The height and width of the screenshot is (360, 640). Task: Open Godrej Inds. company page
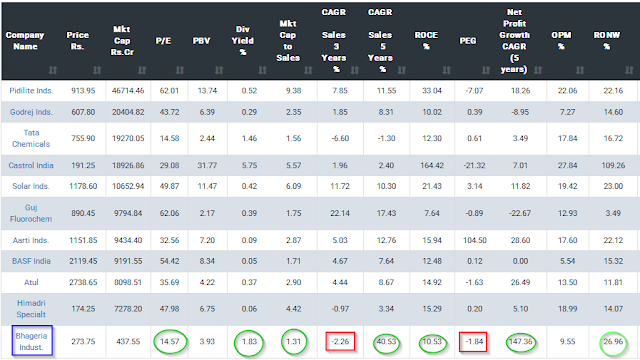click(x=31, y=112)
